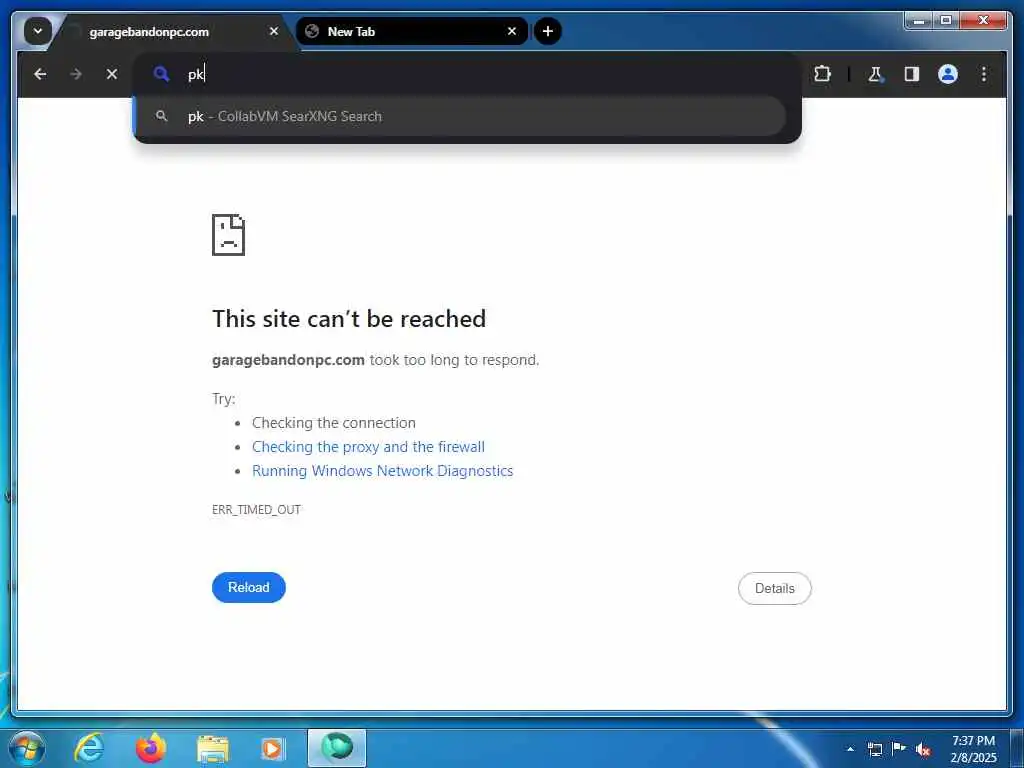Switch to the New Tab tab
1024x768 pixels.
[411, 31]
